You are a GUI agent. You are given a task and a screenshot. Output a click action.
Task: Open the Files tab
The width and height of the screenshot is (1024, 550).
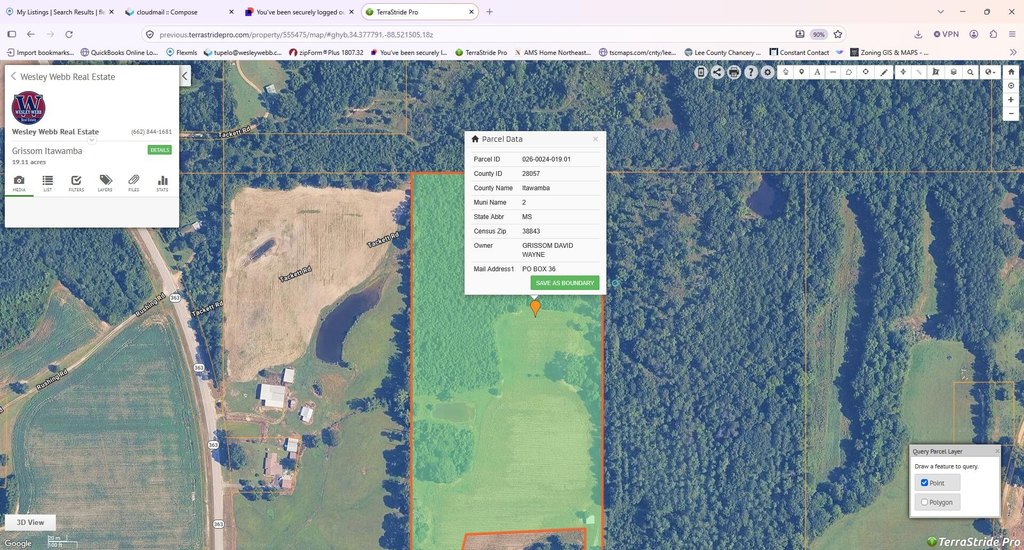(x=134, y=184)
